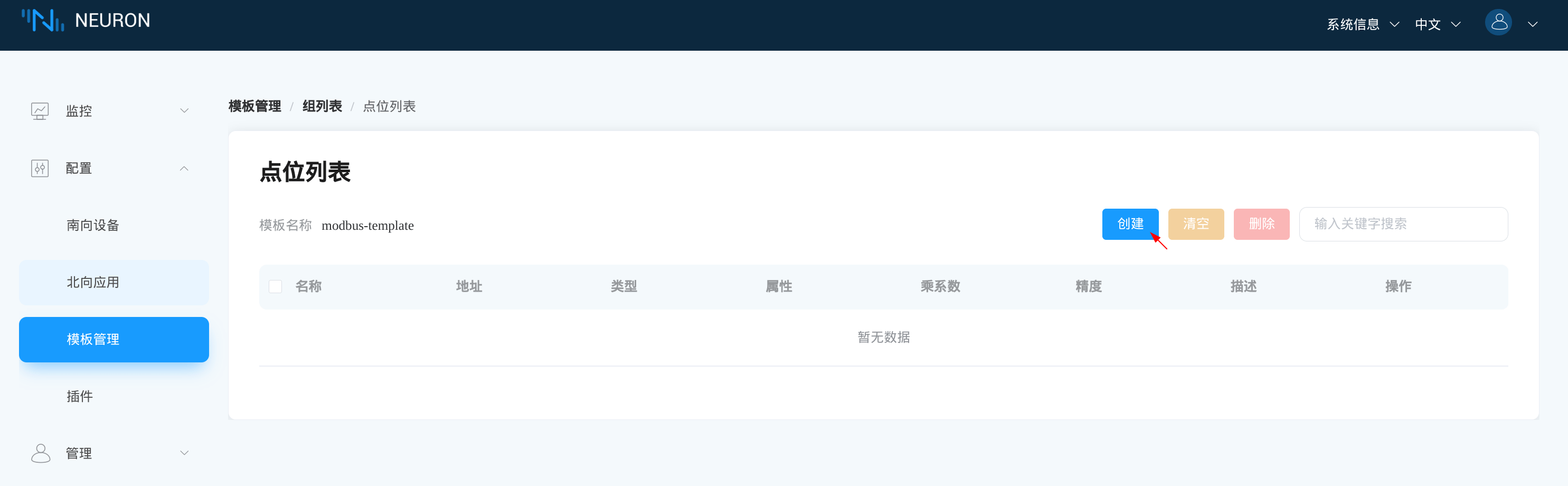Select 南向设备 in the sidebar

(x=92, y=226)
